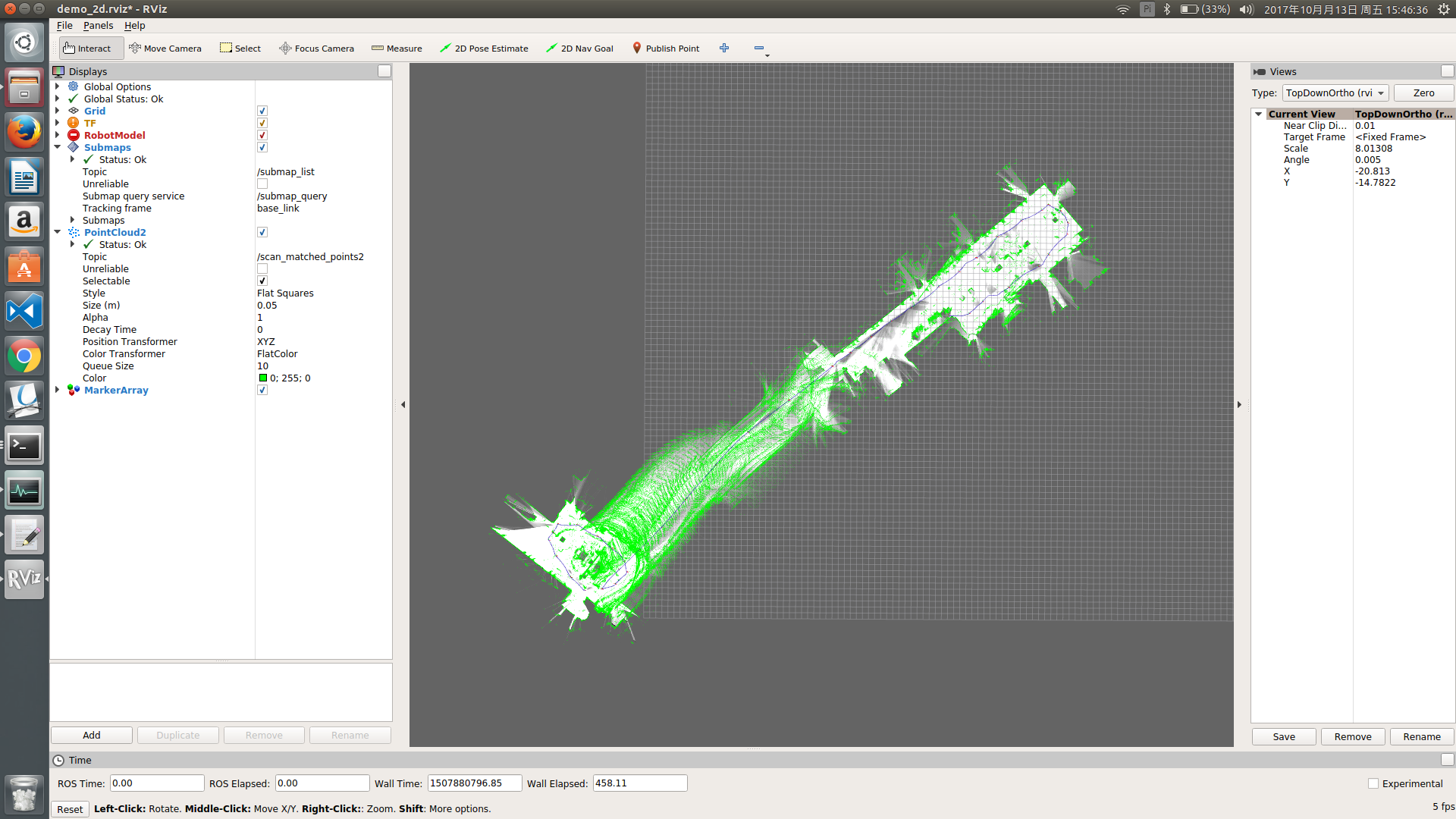
Task: Click the minus remove-tool icon
Action: pyautogui.click(x=759, y=48)
